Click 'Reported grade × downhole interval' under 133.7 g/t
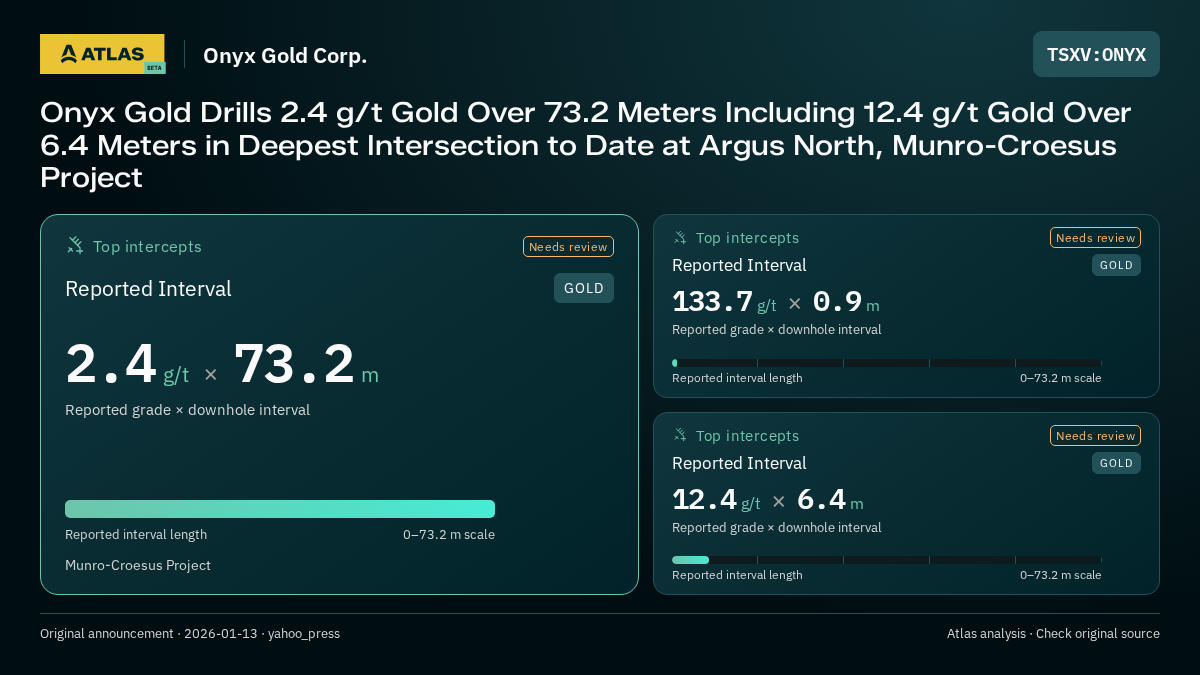Image resolution: width=1200 pixels, height=675 pixels. point(776,330)
